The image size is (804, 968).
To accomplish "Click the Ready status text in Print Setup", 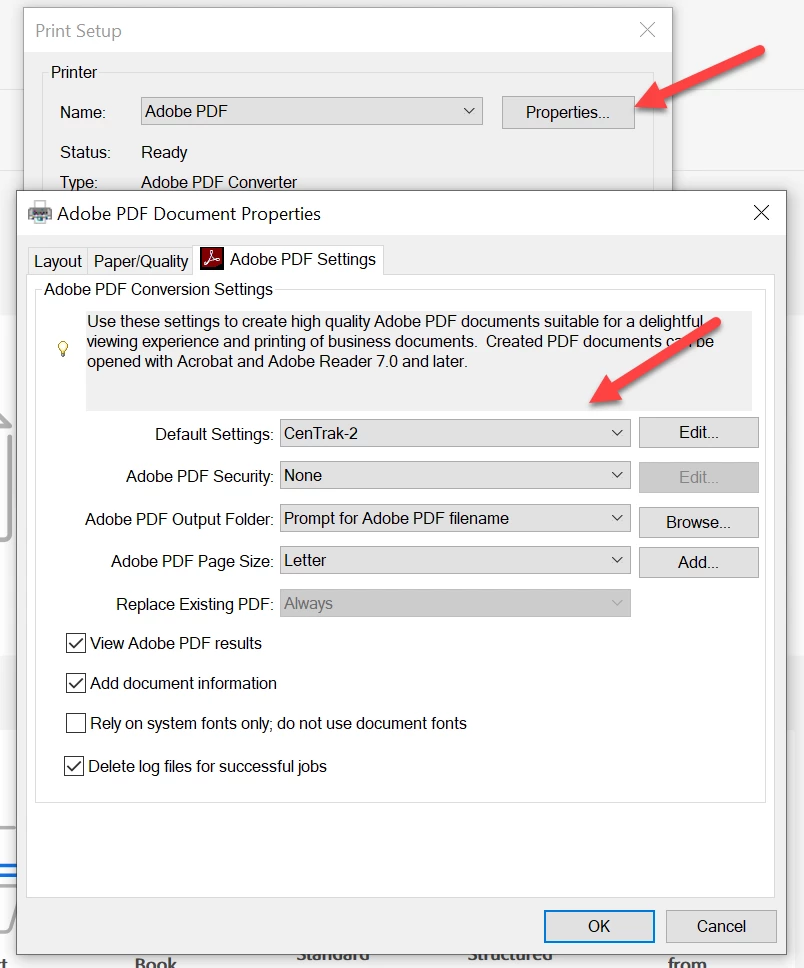I will click(x=164, y=152).
